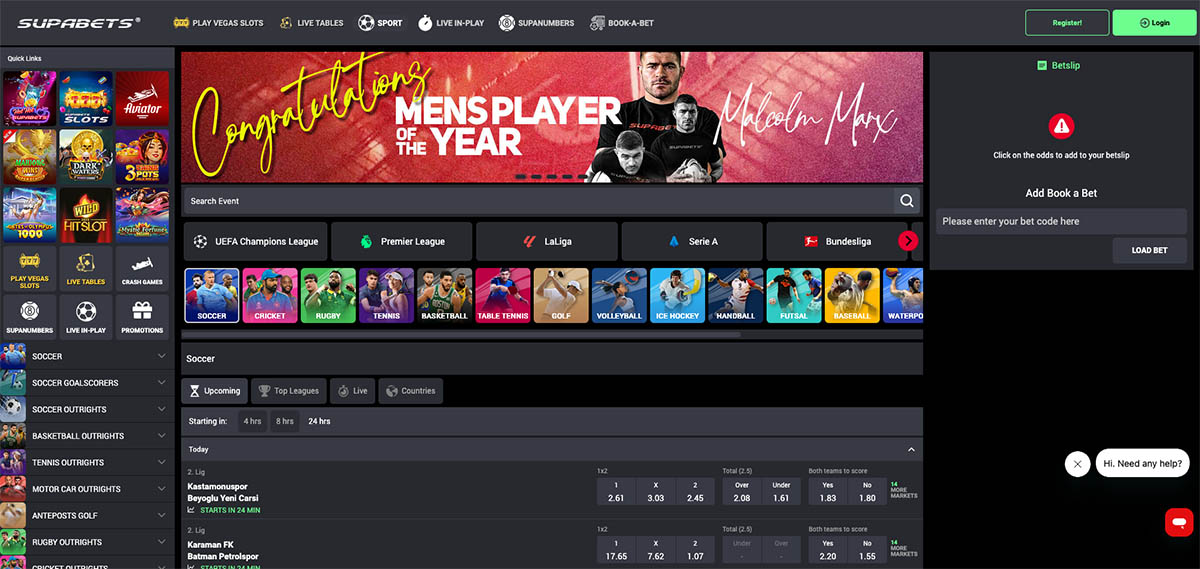Select the Cricket sport icon
Screen dimensions: 1200x569
coord(270,295)
